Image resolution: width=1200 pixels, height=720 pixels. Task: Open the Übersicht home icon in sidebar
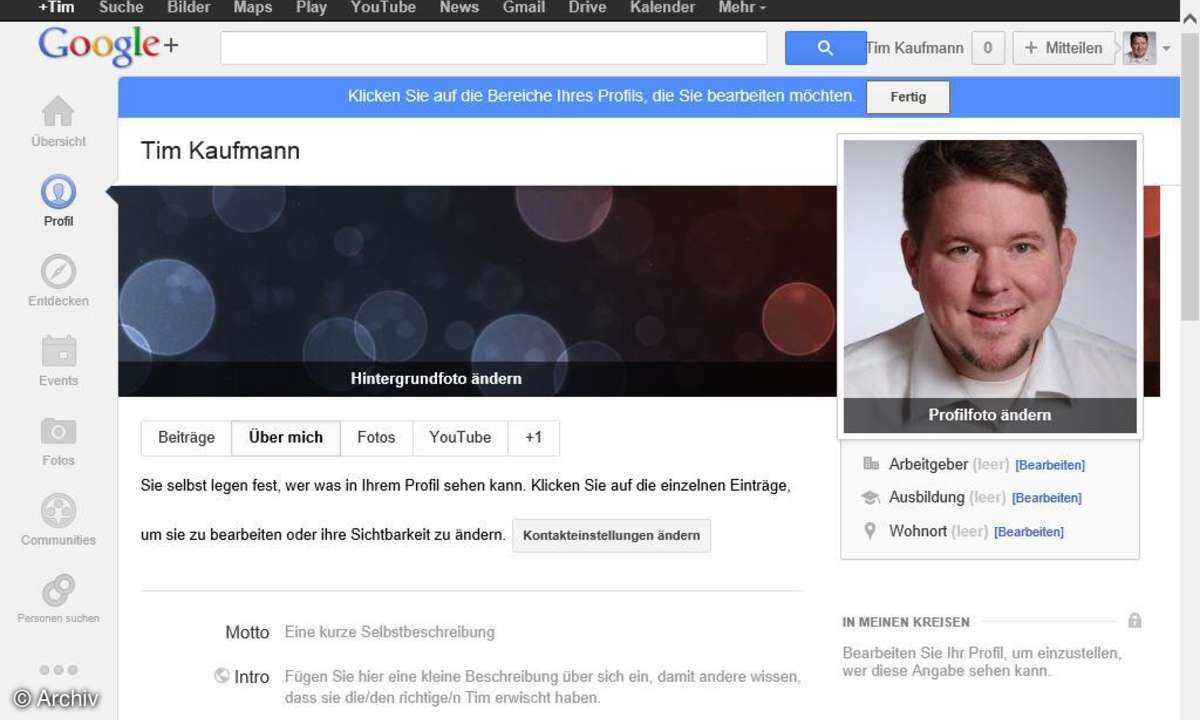(x=58, y=111)
